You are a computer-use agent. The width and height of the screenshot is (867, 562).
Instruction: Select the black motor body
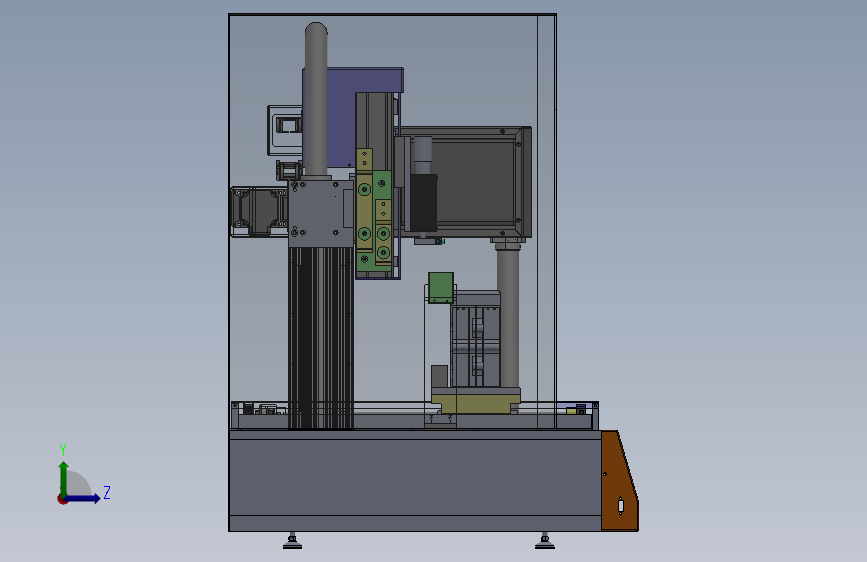tap(424, 202)
